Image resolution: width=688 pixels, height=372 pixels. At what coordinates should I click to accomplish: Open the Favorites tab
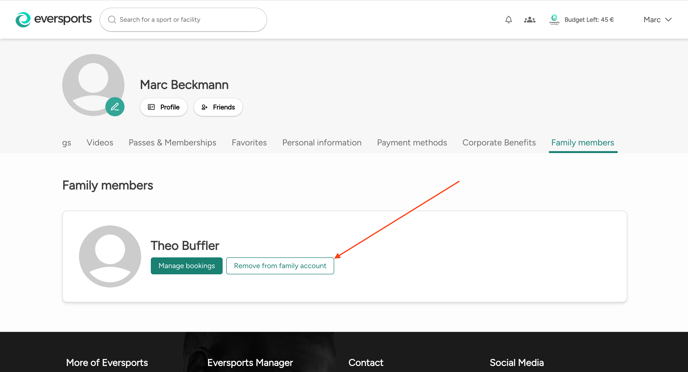tap(249, 143)
